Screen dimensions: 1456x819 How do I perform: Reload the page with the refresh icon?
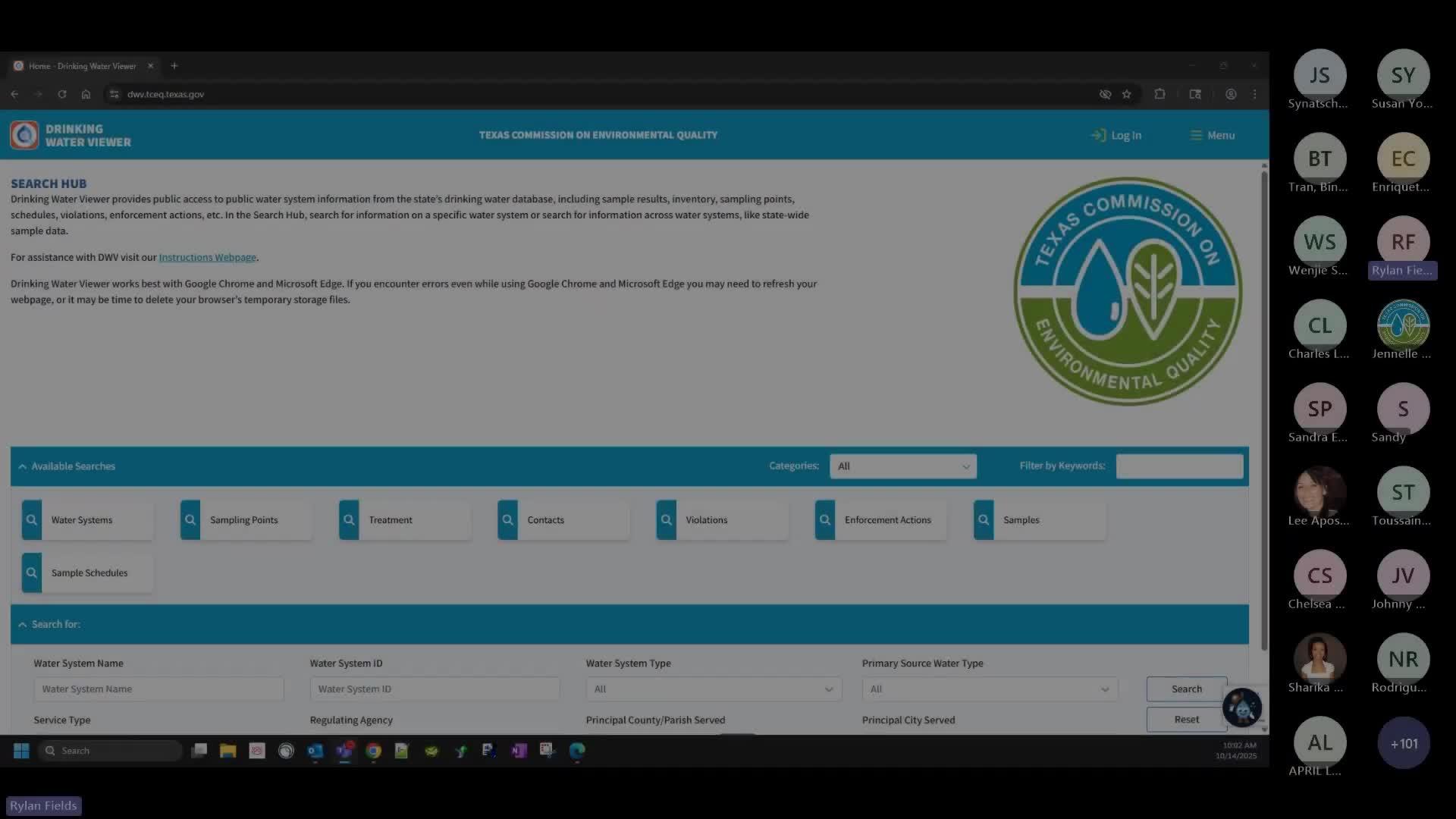point(62,94)
